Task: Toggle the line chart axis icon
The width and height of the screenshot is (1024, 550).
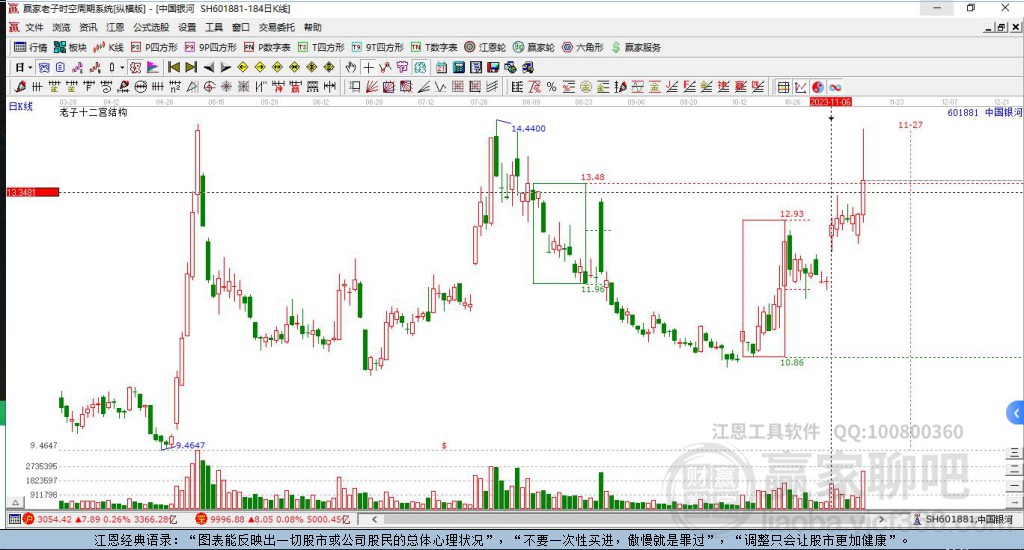Action: coord(801,87)
